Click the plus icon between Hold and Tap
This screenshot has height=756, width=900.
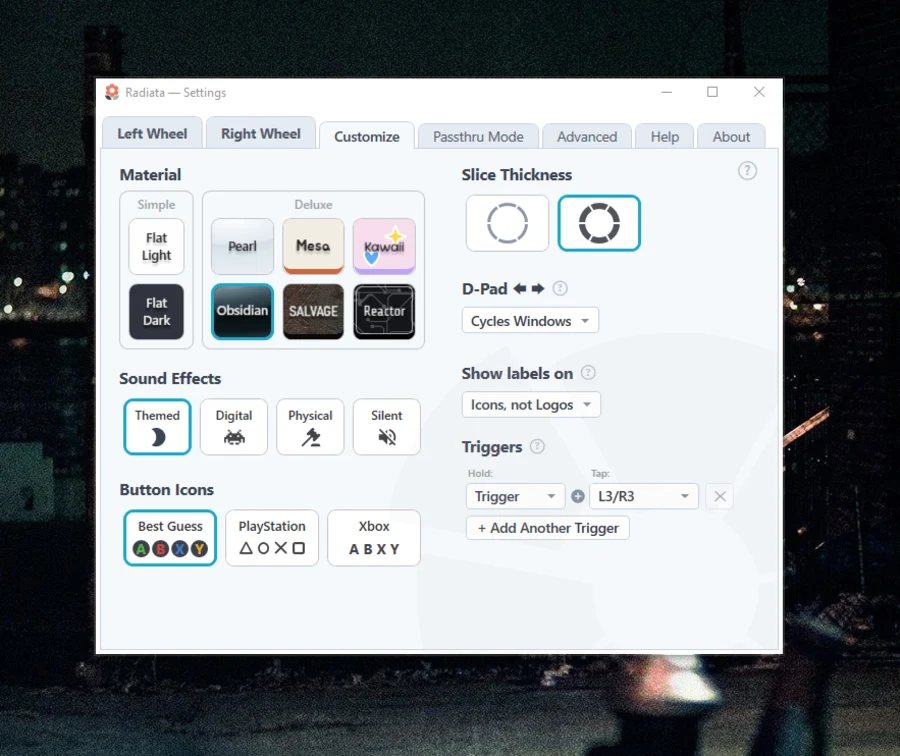tap(577, 496)
